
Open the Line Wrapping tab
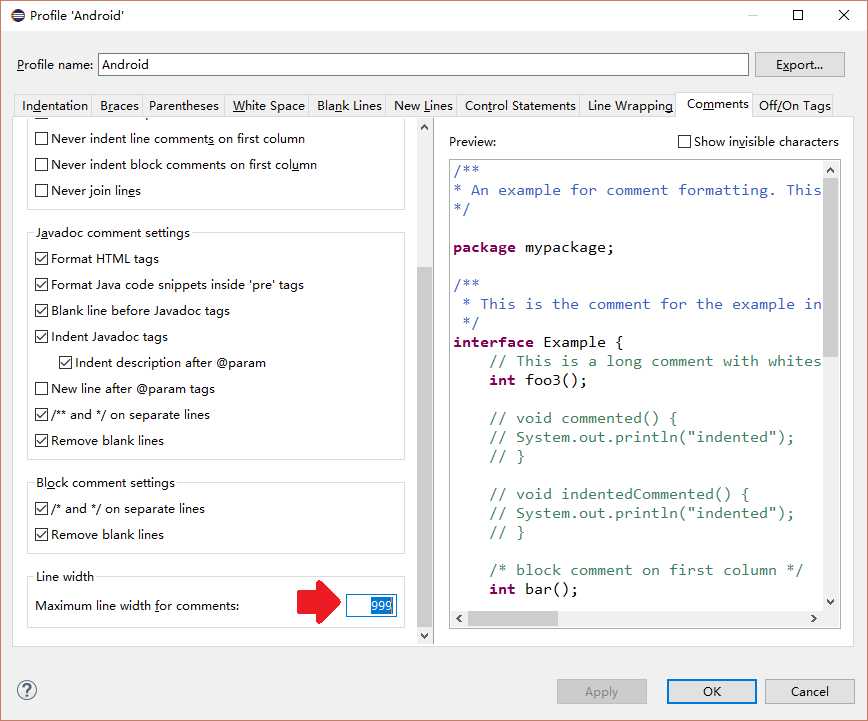630,106
